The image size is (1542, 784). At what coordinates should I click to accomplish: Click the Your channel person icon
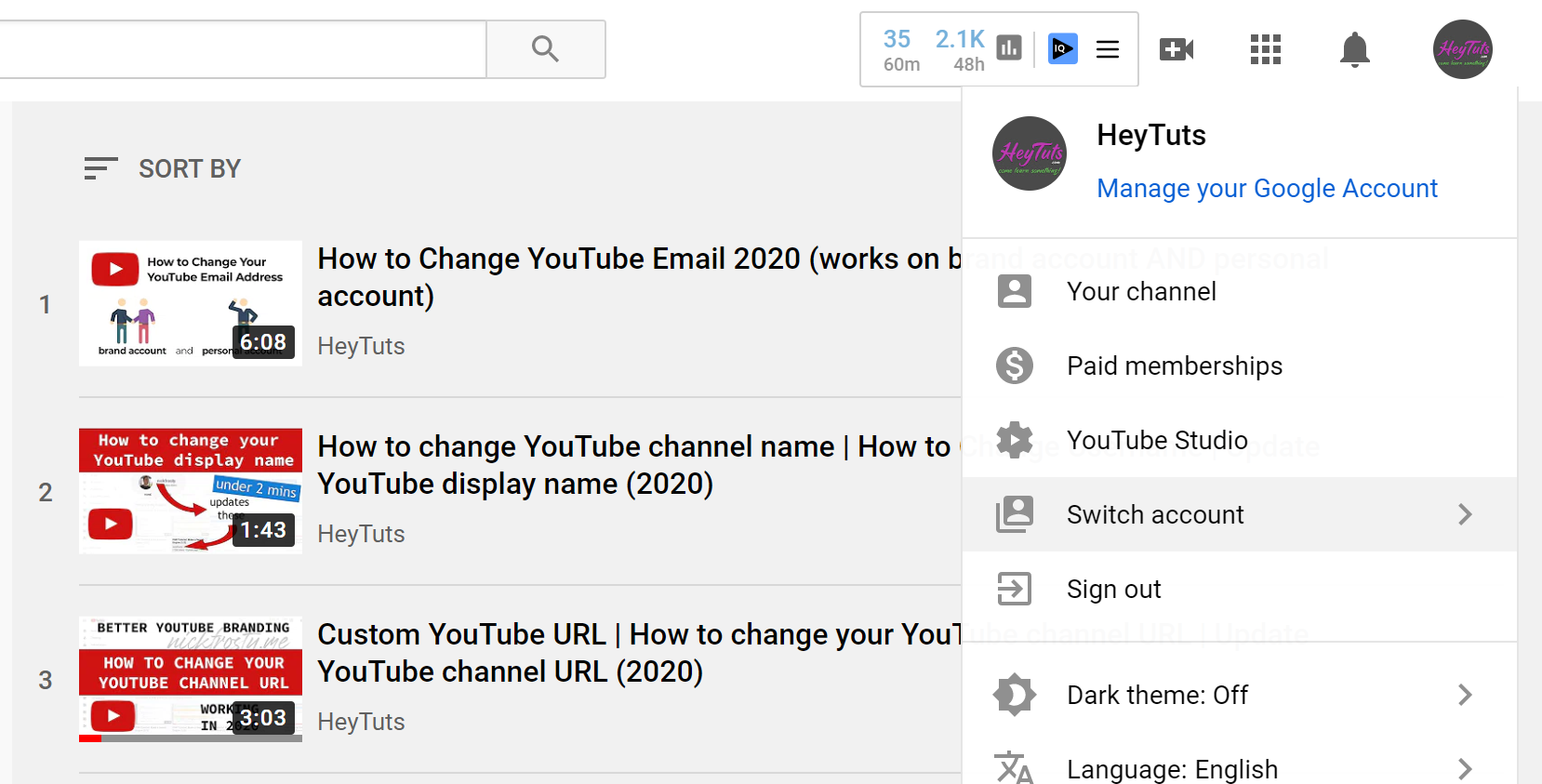coord(1015,291)
